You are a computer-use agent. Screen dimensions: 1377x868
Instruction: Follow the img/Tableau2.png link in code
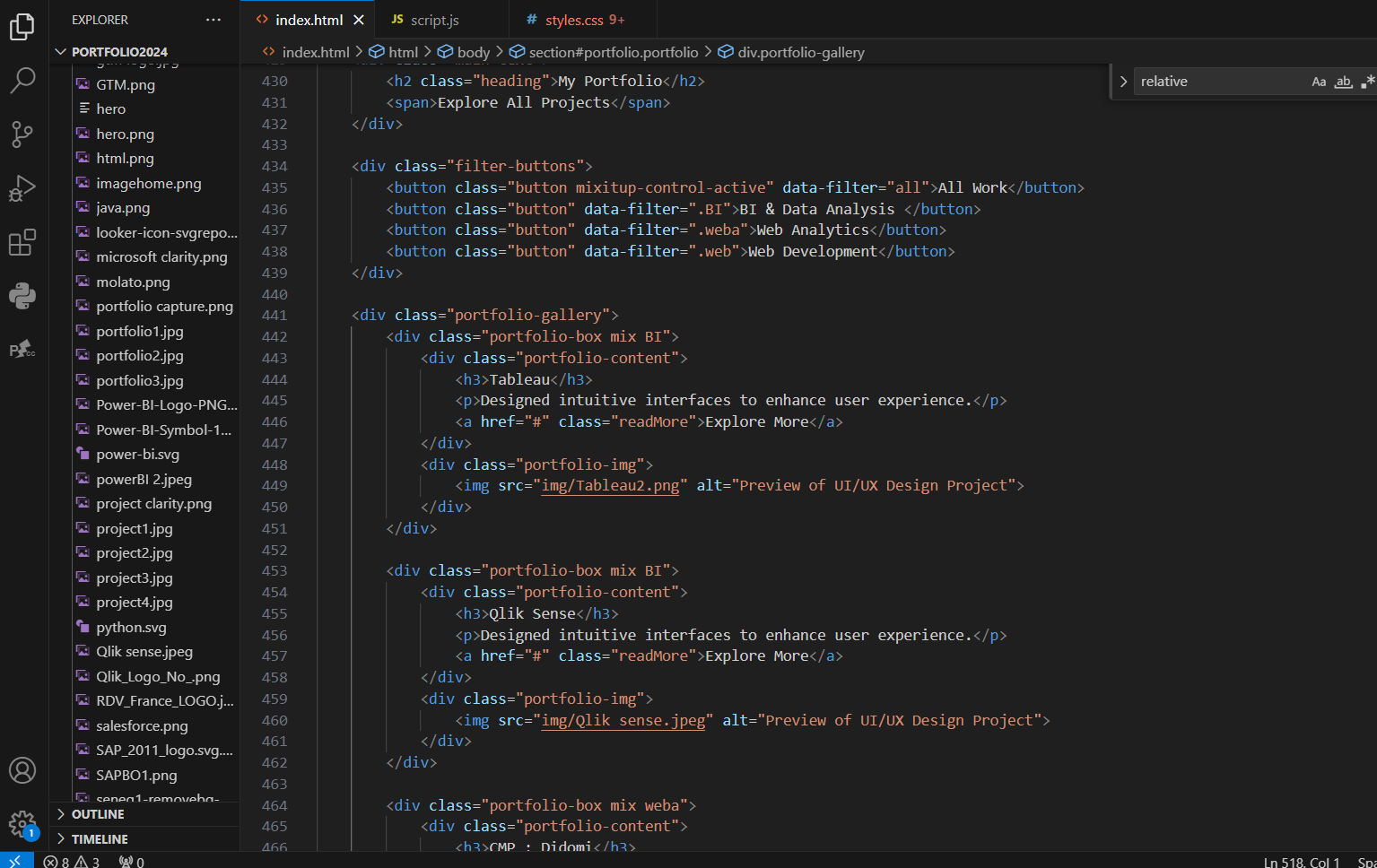pos(611,485)
